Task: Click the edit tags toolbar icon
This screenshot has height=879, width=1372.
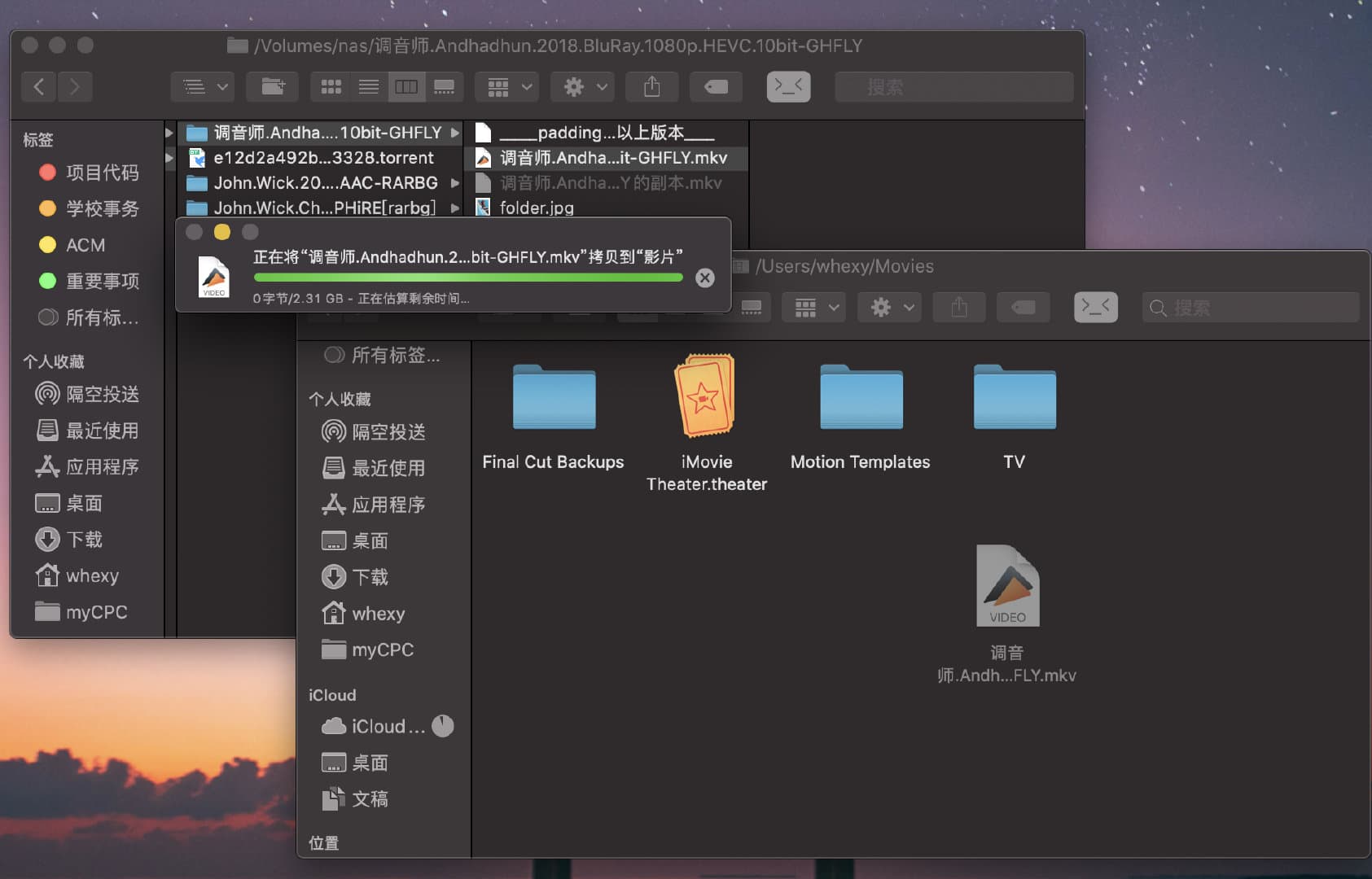Action: tap(716, 86)
